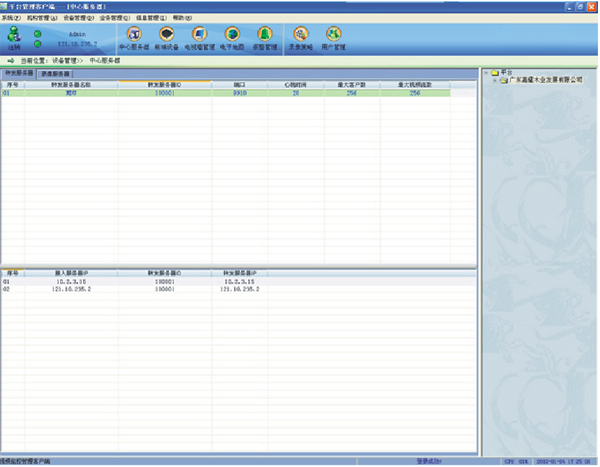Click the 端口 column header

(x=239, y=85)
